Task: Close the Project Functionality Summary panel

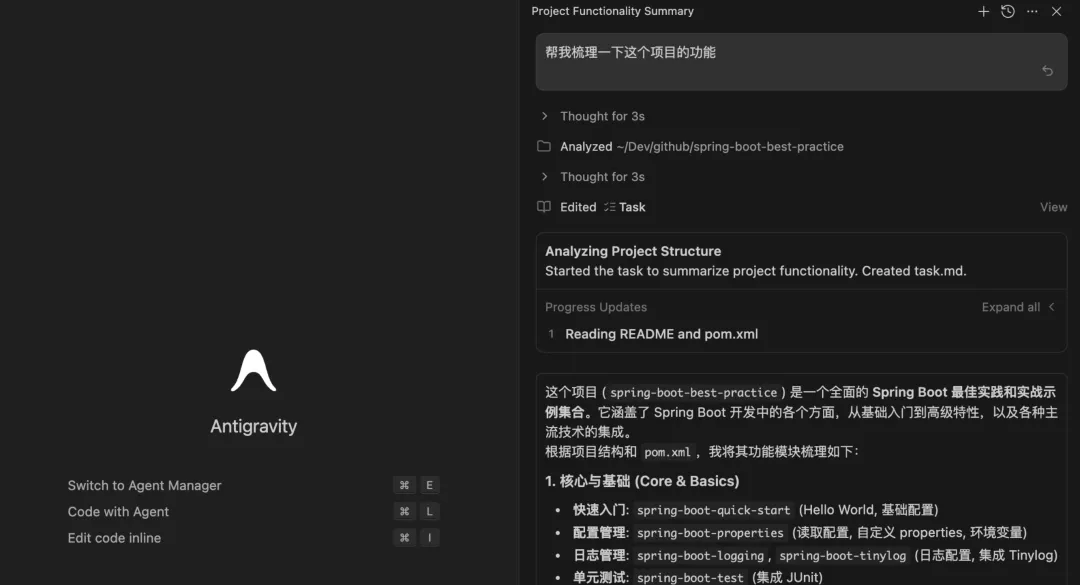Action: pyautogui.click(x=1057, y=12)
